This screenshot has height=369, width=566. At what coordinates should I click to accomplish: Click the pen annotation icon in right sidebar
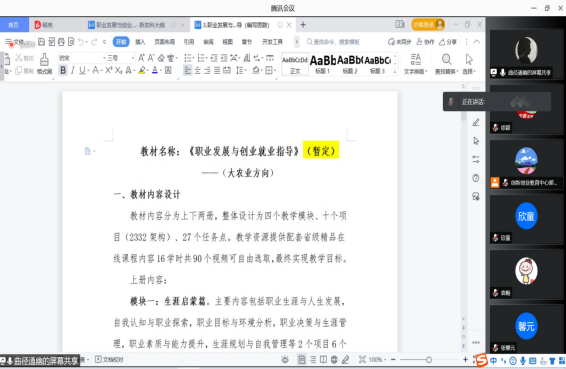click(x=476, y=123)
